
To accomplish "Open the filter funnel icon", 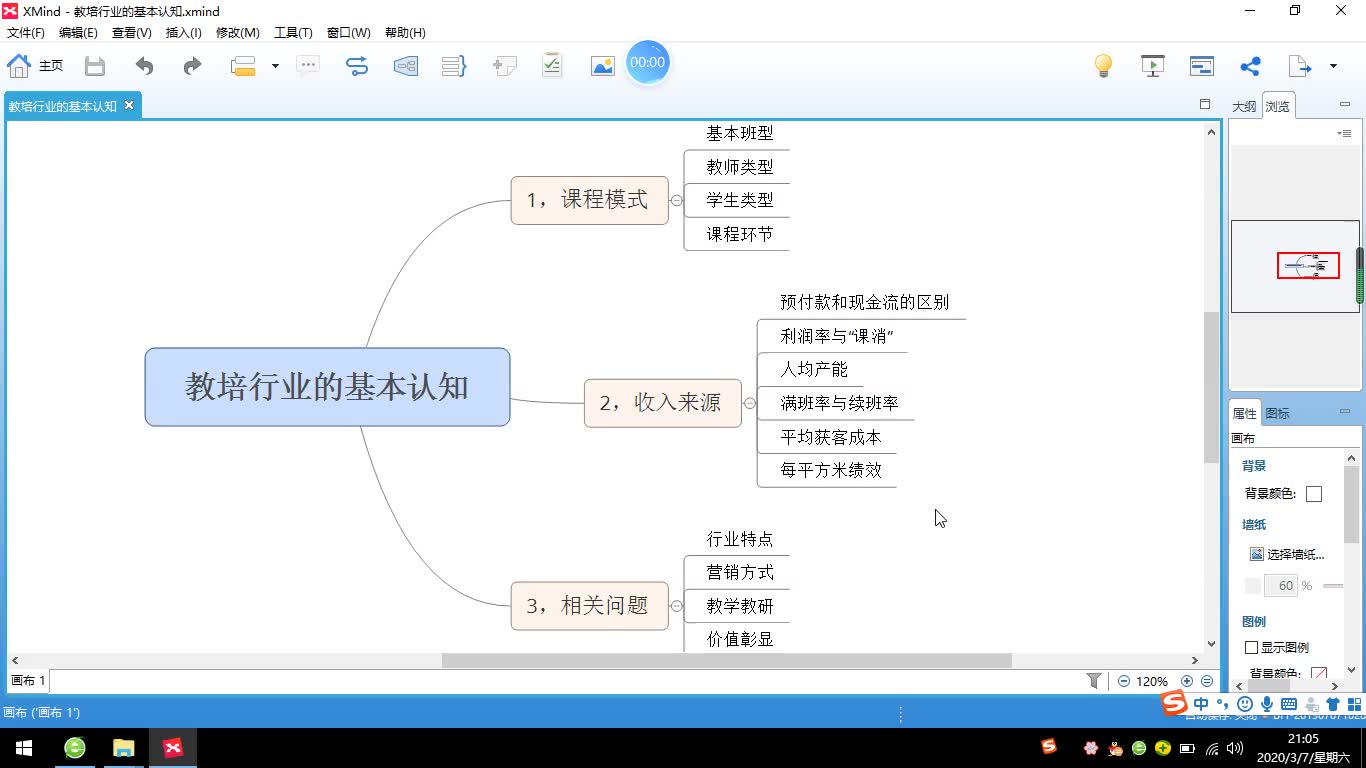I will click(x=1094, y=680).
